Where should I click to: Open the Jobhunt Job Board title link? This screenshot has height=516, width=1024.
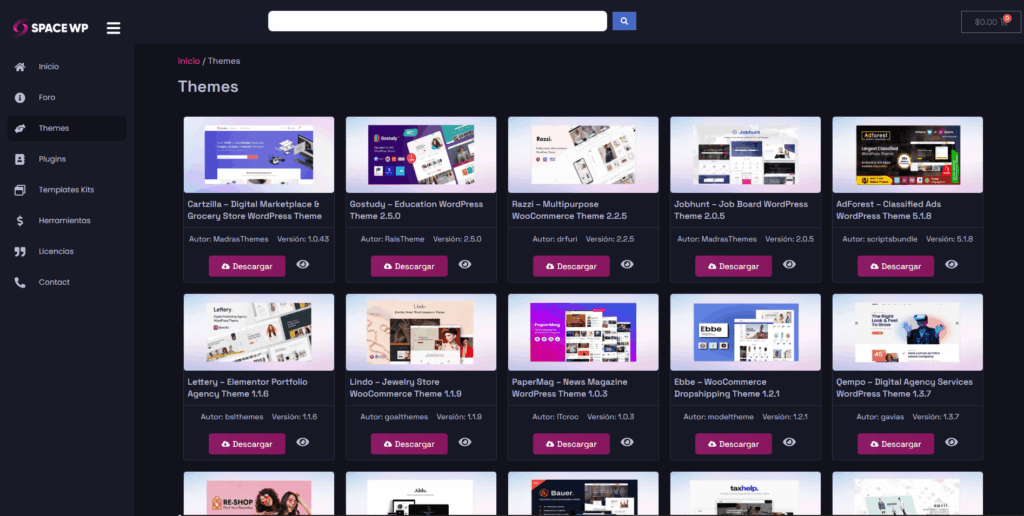[x=741, y=210]
